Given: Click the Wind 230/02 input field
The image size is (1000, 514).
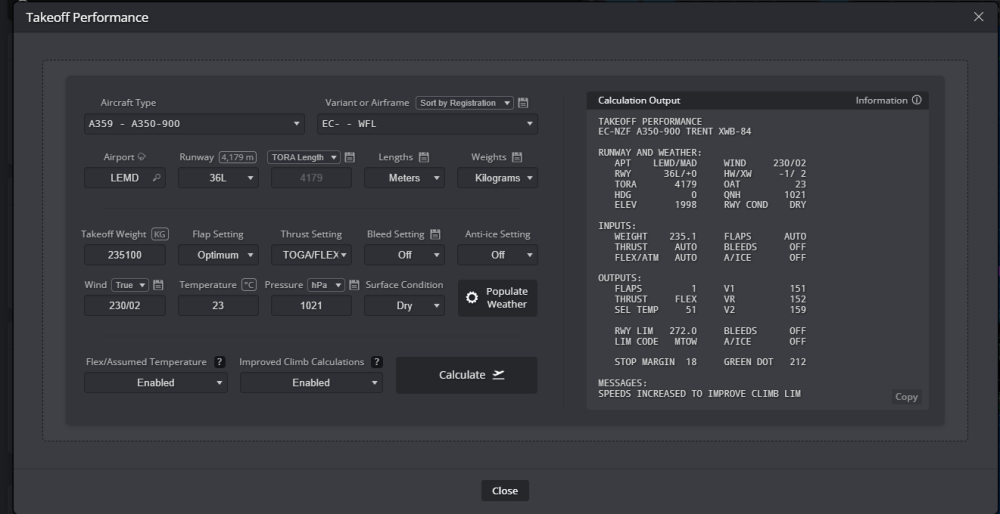Looking at the screenshot, I should 125,305.
